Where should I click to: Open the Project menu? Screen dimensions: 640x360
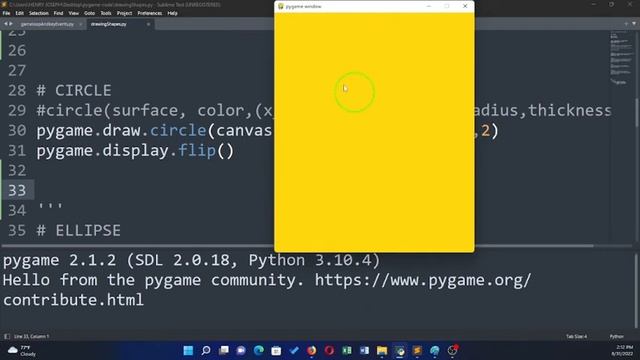click(124, 13)
